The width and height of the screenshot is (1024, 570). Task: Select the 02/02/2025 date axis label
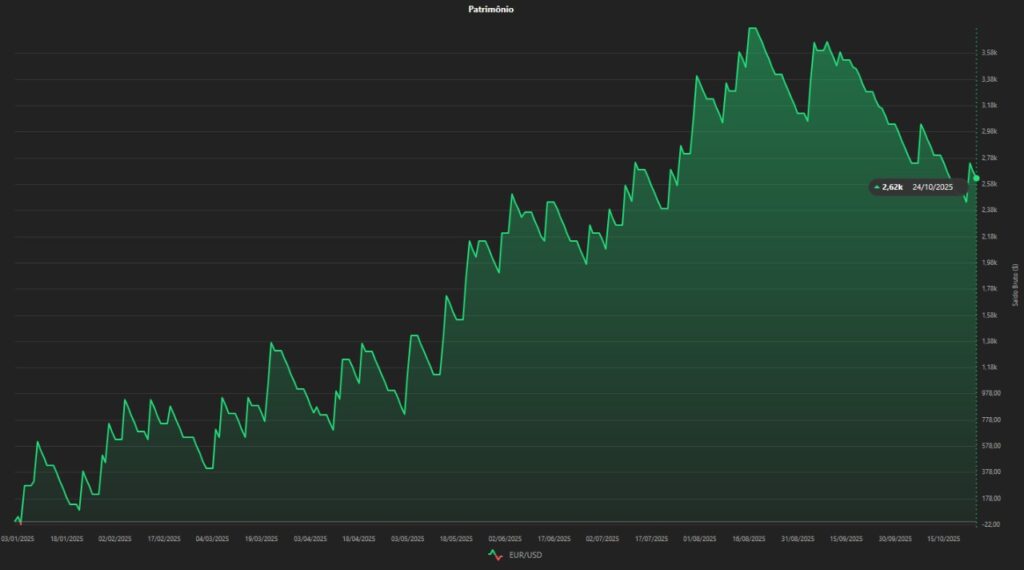pos(115,538)
